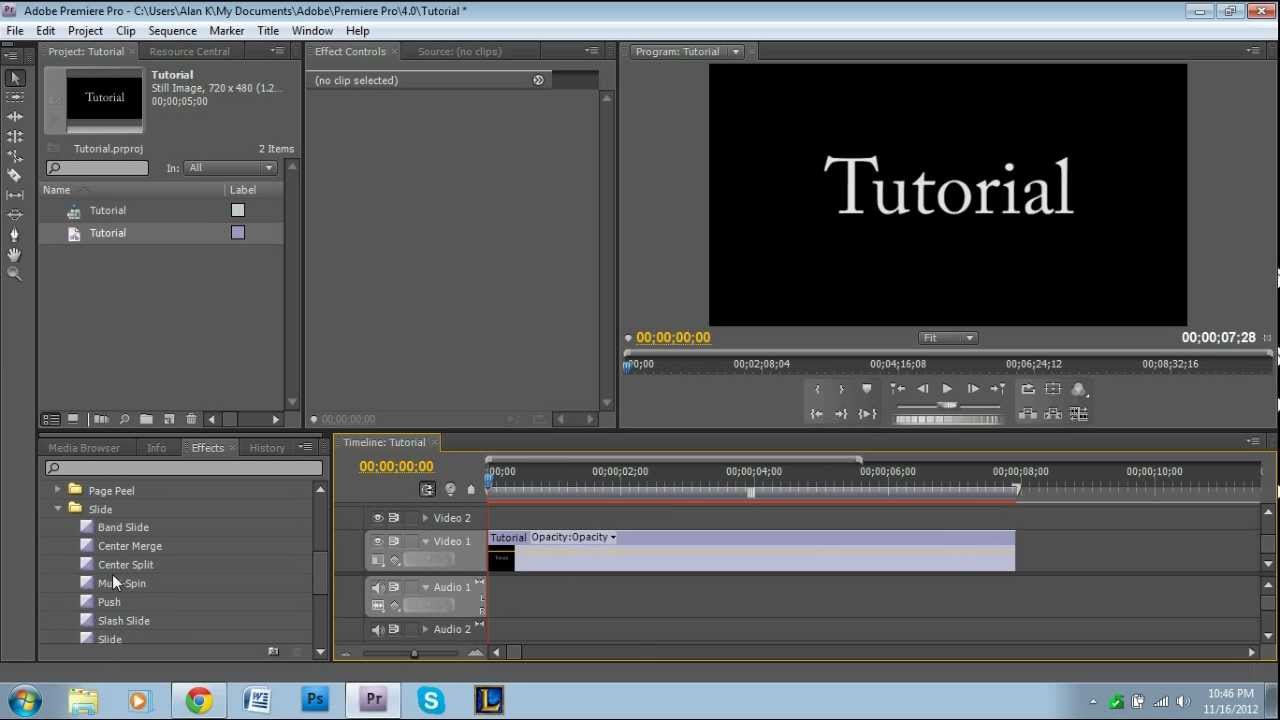Select the Hand tool
1280x720 pixels.
pyautogui.click(x=15, y=254)
